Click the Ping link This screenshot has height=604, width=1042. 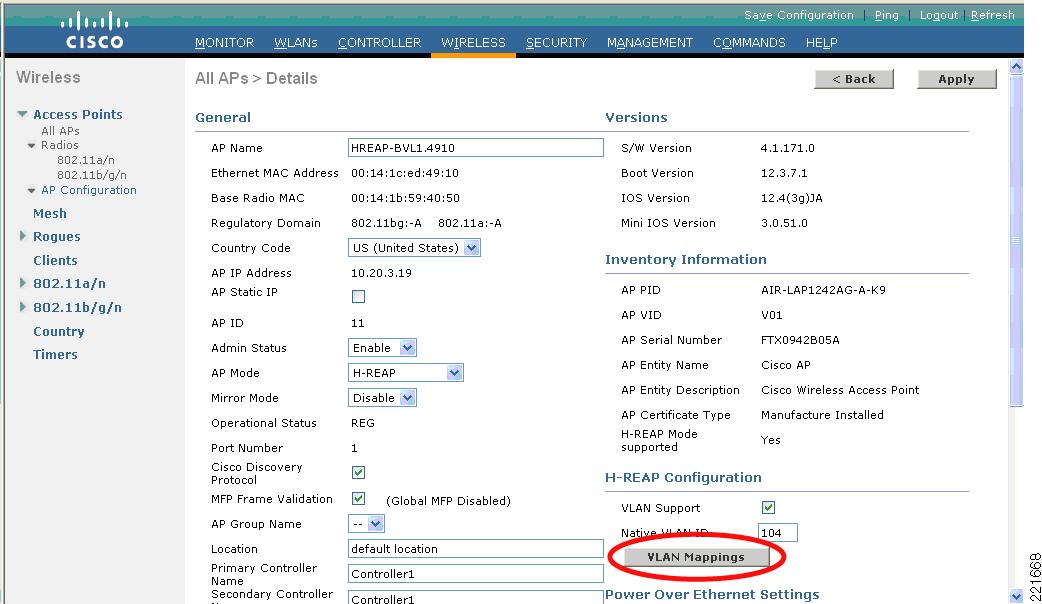886,15
